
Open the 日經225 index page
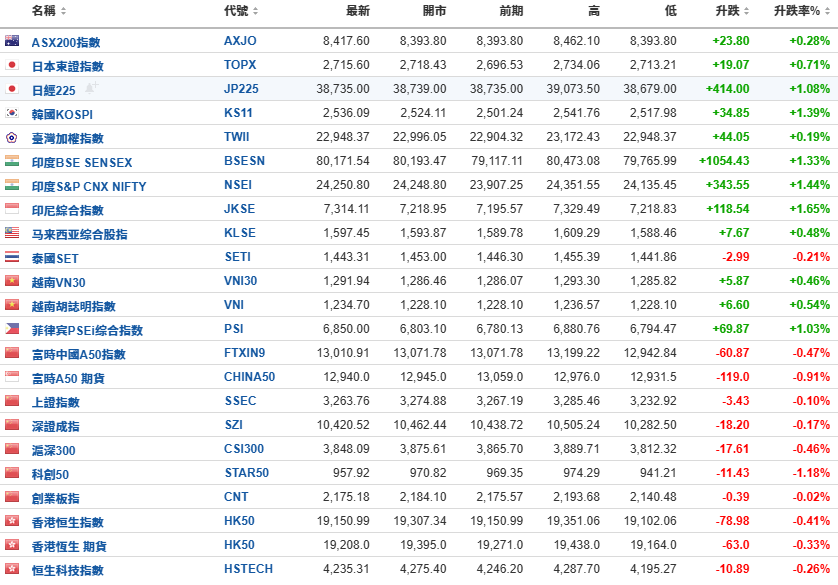53,90
